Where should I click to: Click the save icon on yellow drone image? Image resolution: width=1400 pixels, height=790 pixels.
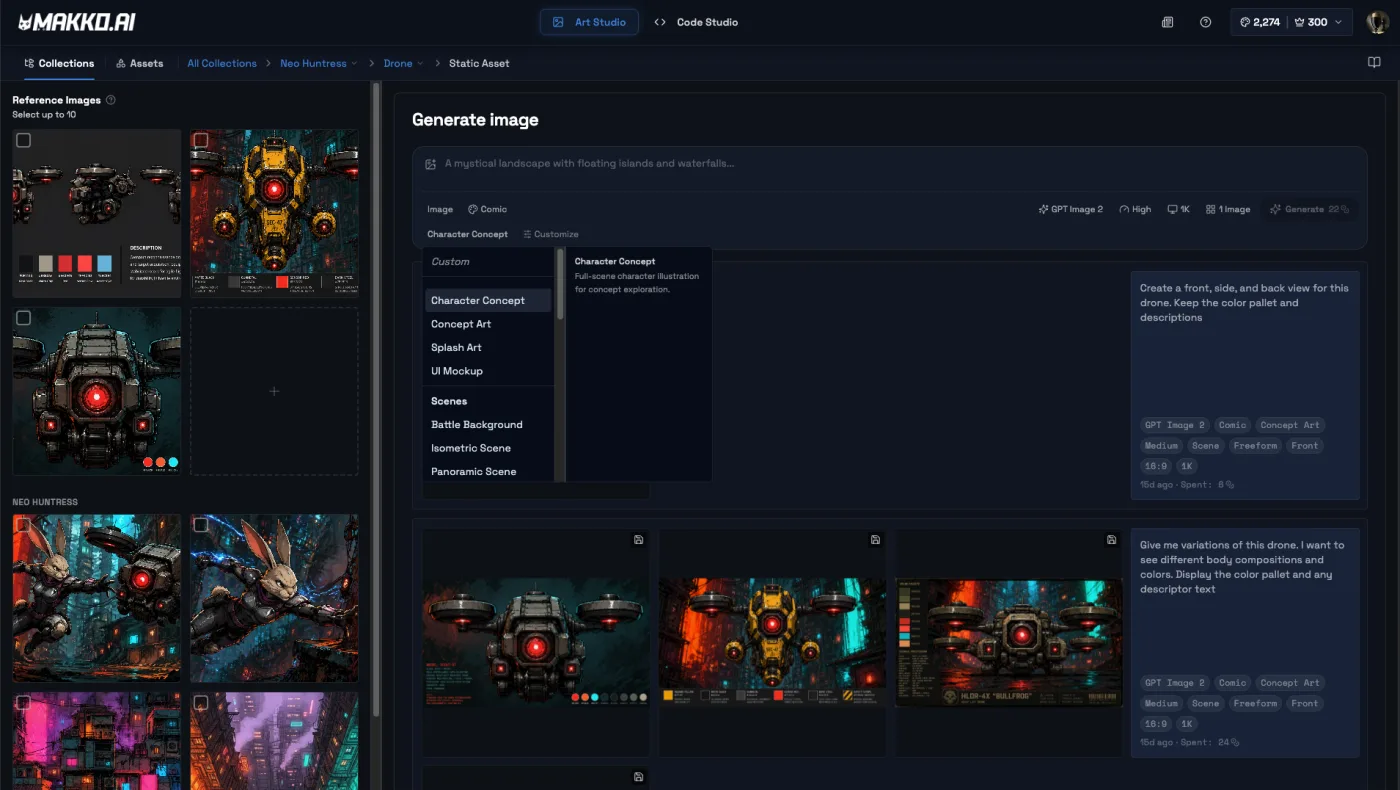(x=875, y=540)
